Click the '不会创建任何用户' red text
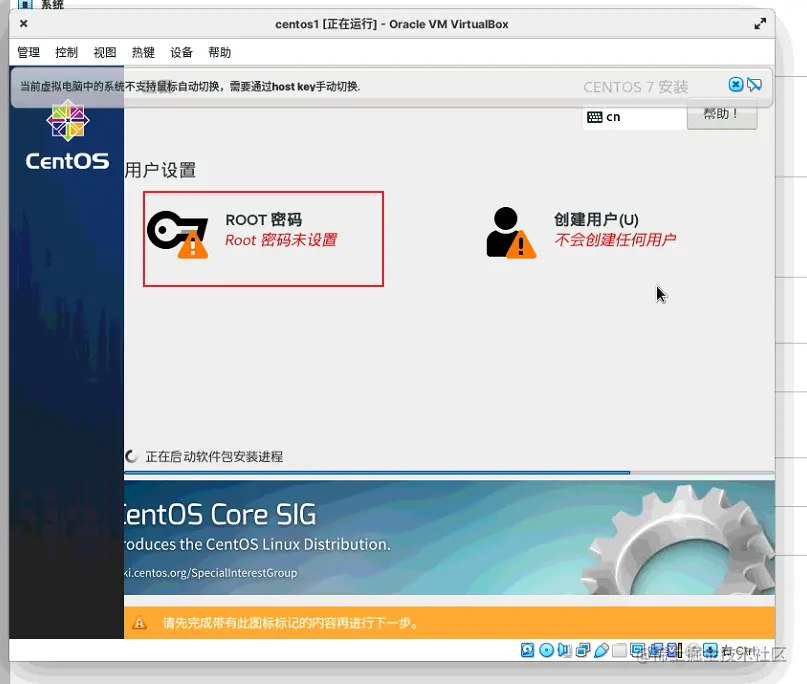The width and height of the screenshot is (807, 684). point(615,239)
